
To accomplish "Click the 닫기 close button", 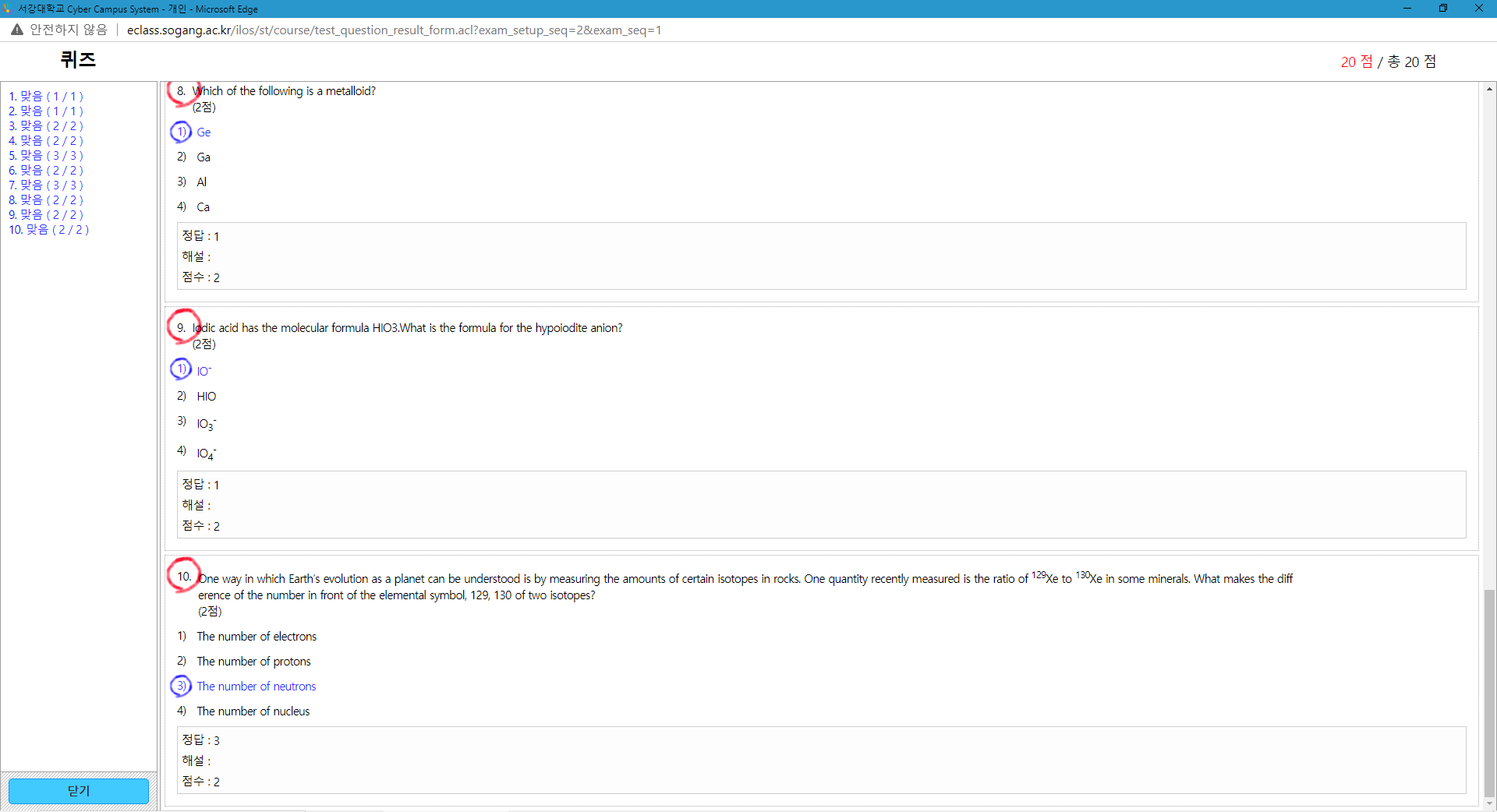I will point(79,791).
